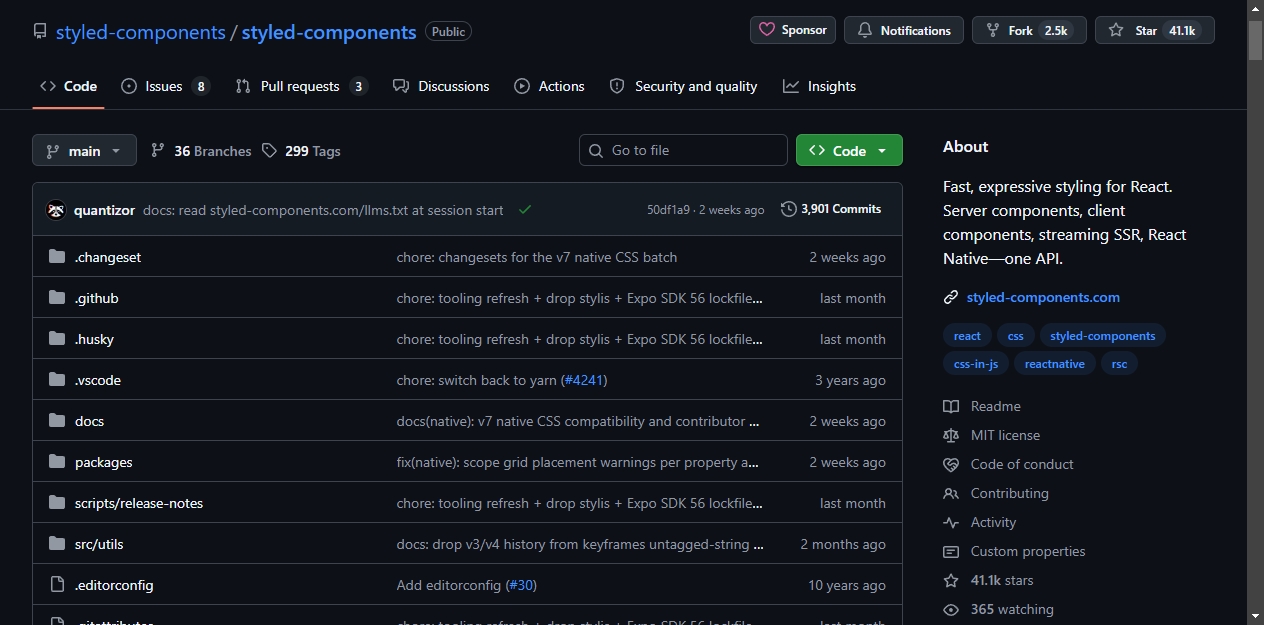
Task: Click the repository book icon beside styled-components
Action: click(40, 32)
